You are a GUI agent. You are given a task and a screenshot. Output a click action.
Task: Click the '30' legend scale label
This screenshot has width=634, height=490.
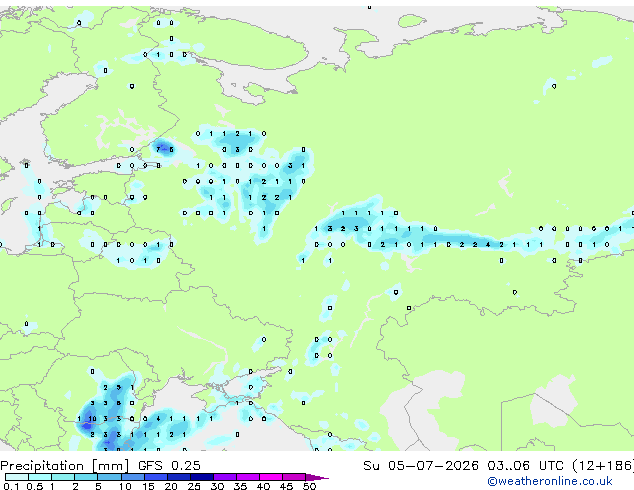tap(217, 486)
